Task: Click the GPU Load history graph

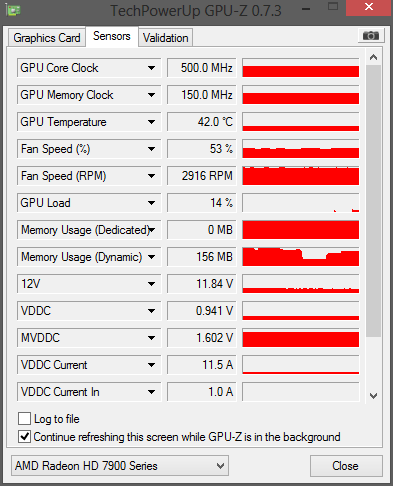Action: (x=301, y=203)
